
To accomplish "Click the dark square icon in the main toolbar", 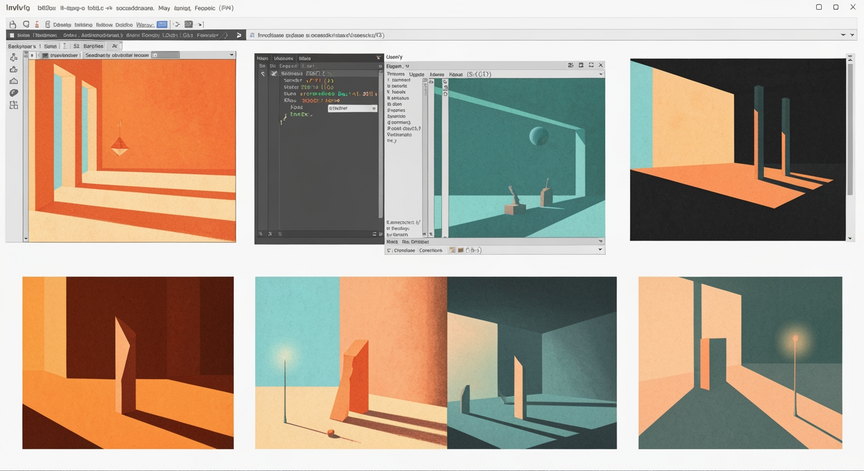I will tap(188, 24).
